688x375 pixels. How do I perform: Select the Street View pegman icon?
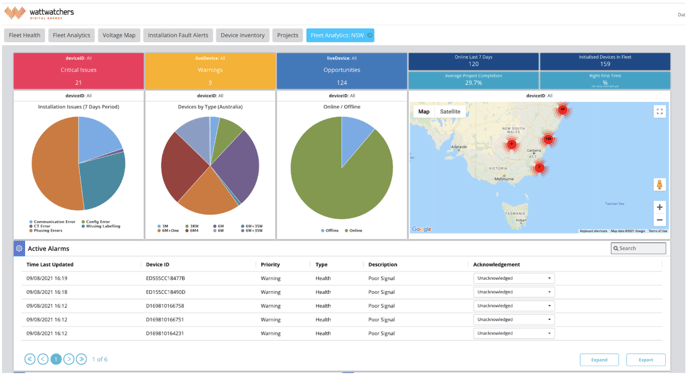point(659,185)
